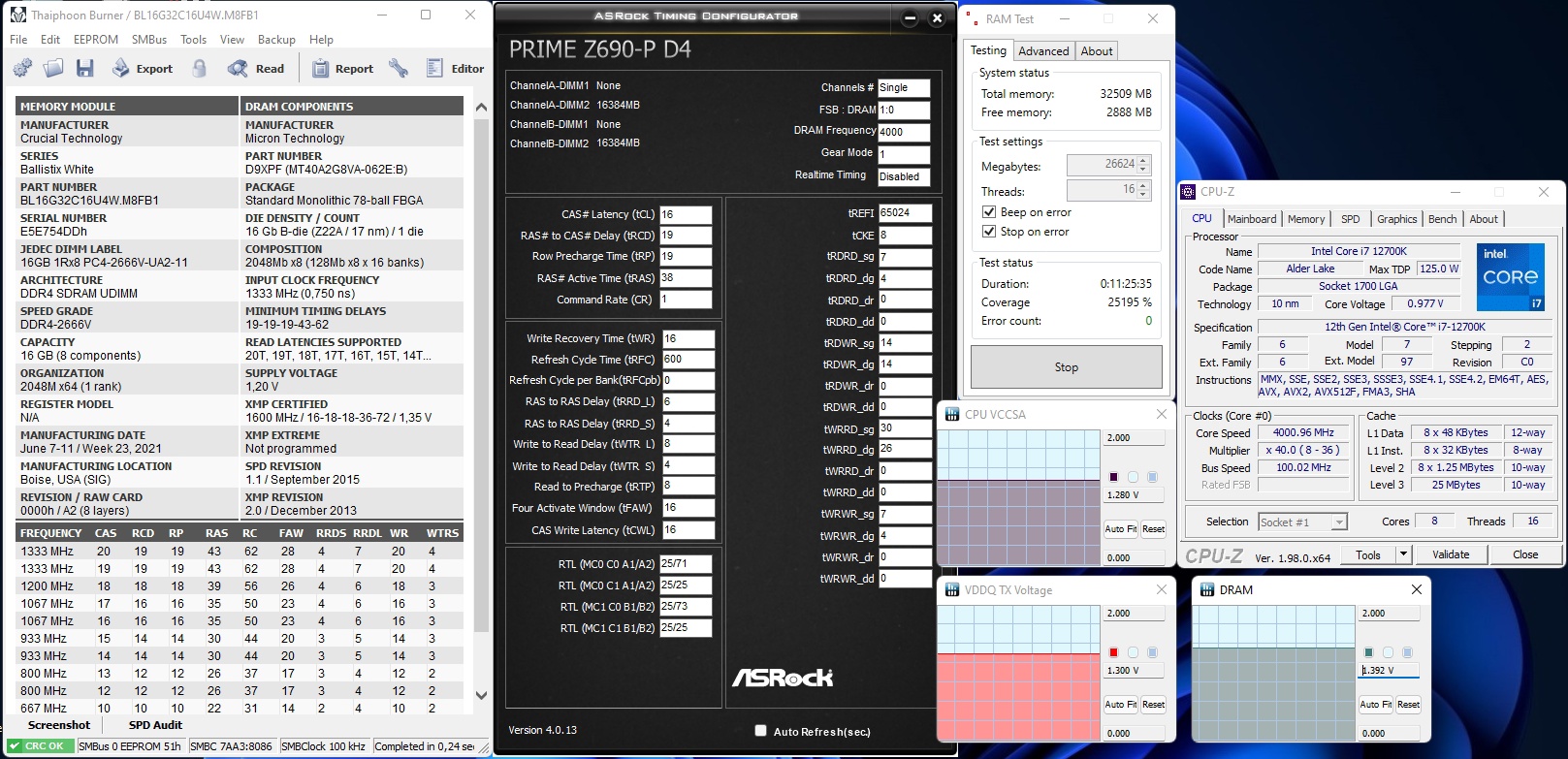Open settings gears icon in Thaiphoon Burner toolbar
Image resolution: width=1568 pixels, height=759 pixels.
(22, 68)
